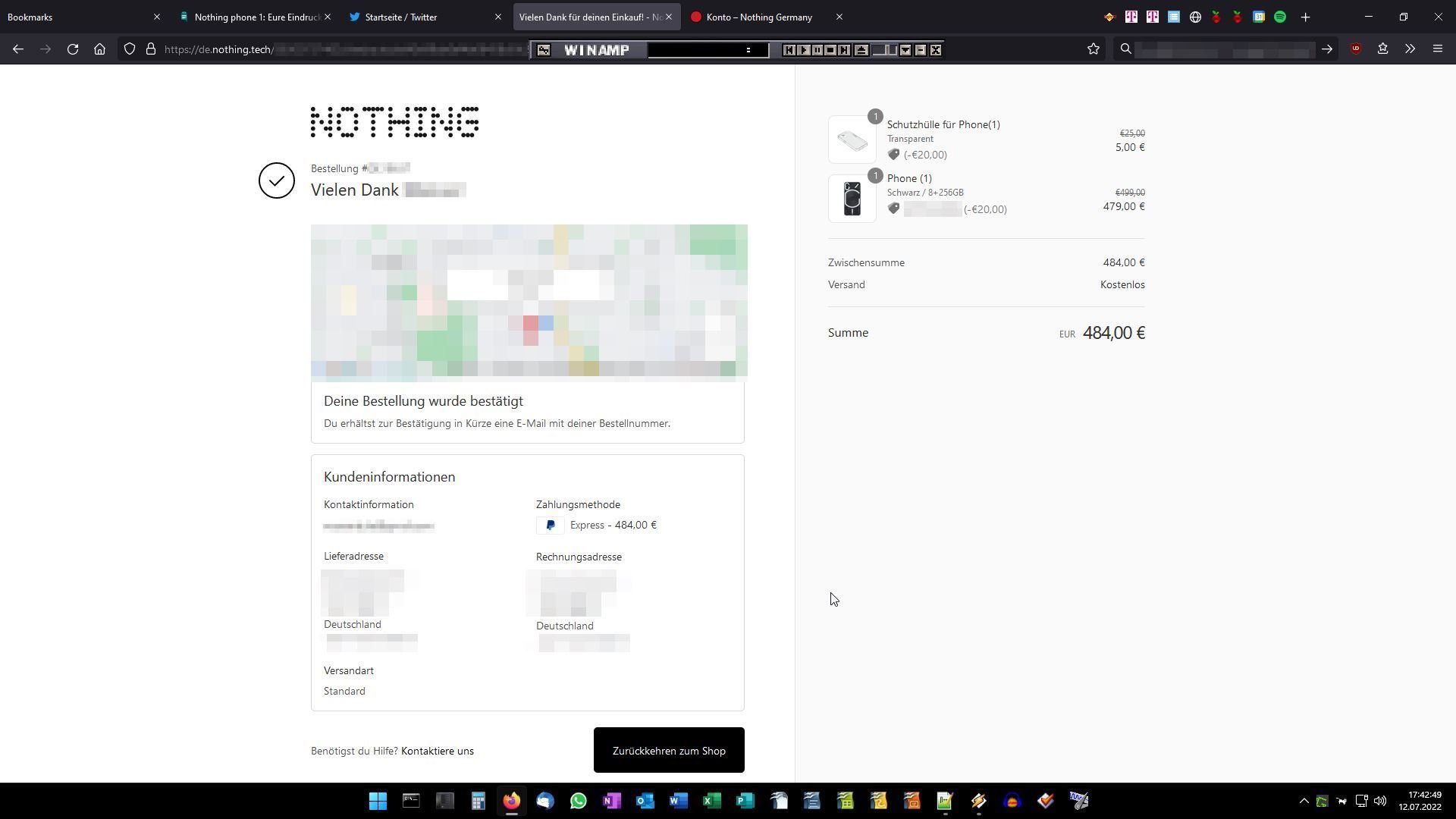This screenshot has height=819, width=1456.
Task: Open Calculator from the taskbar
Action: (x=478, y=801)
